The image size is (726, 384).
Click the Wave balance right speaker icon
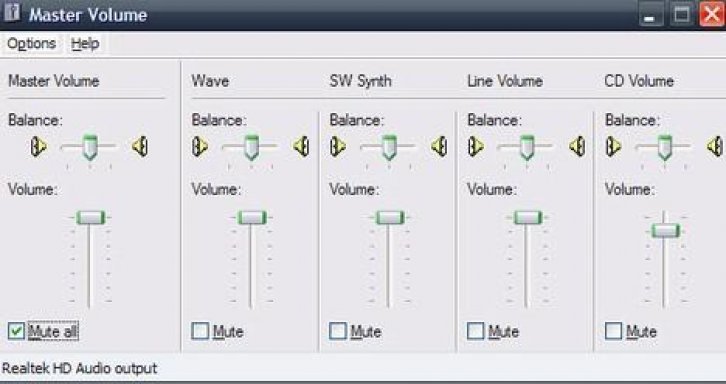pyautogui.click(x=301, y=146)
